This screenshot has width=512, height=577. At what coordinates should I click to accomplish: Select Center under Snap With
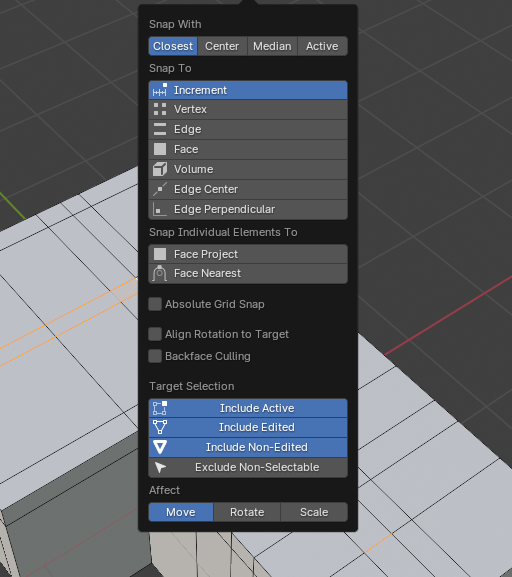[x=222, y=46]
